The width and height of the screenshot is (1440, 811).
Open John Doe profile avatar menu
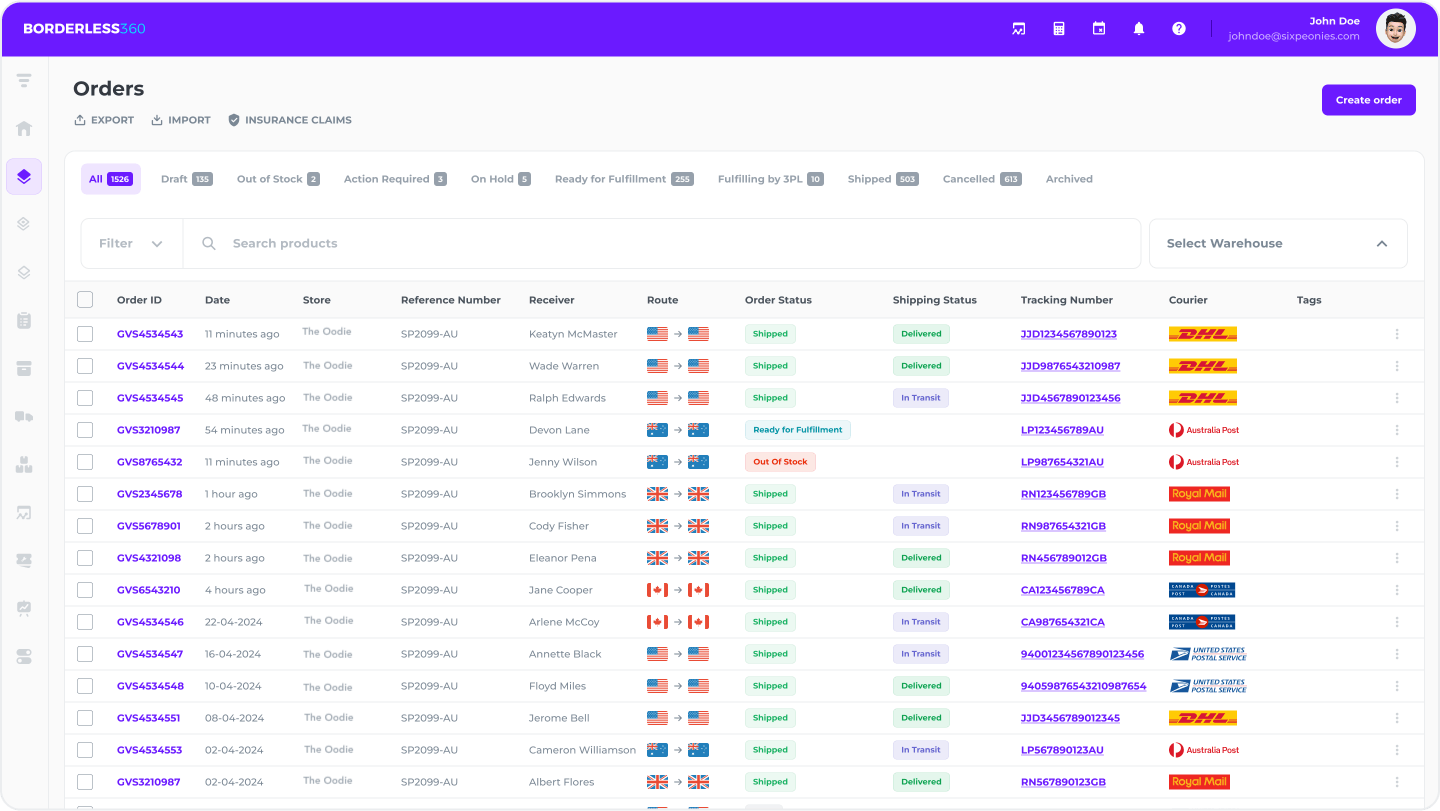(x=1395, y=29)
